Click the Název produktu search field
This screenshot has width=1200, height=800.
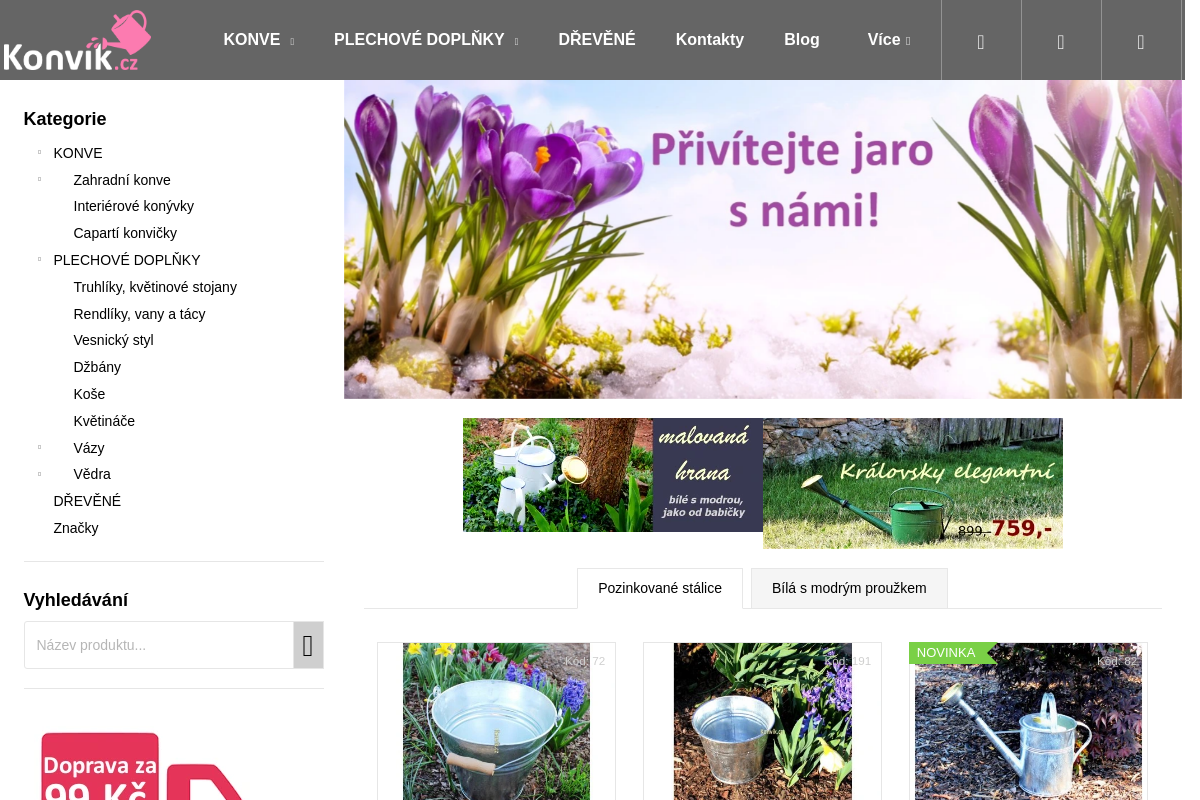(x=159, y=645)
